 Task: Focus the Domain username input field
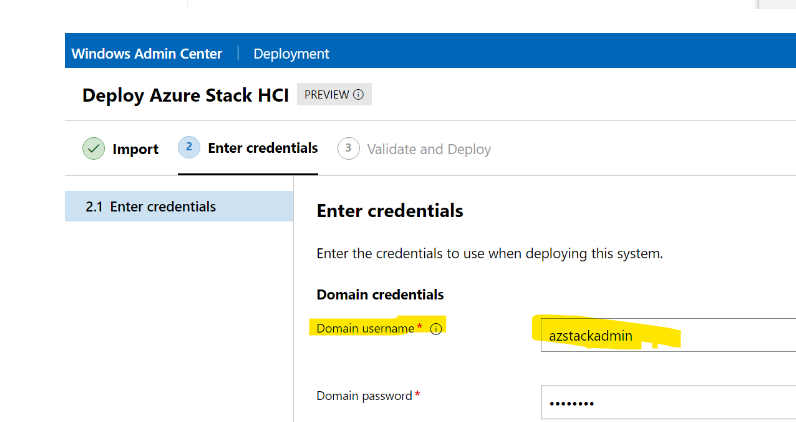tap(668, 335)
